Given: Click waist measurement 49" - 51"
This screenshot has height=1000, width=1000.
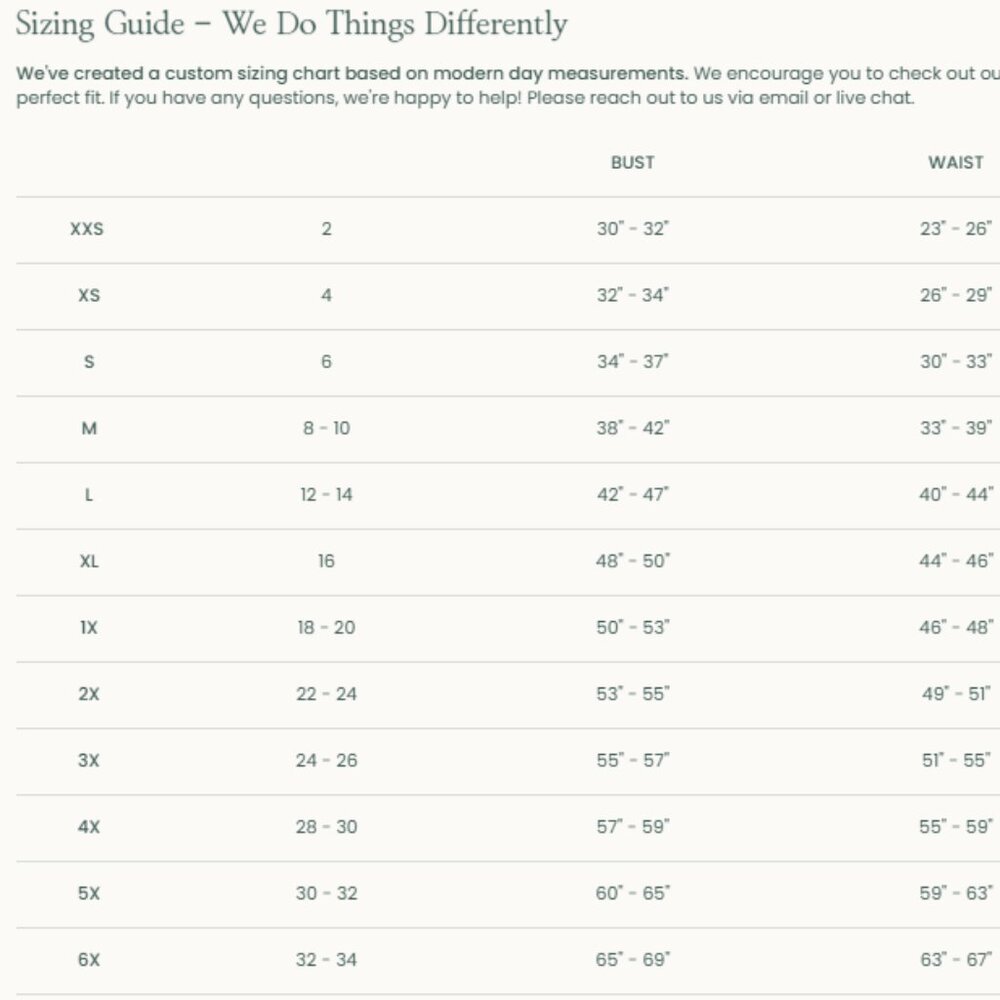Looking at the screenshot, I should pyautogui.click(x=955, y=694).
